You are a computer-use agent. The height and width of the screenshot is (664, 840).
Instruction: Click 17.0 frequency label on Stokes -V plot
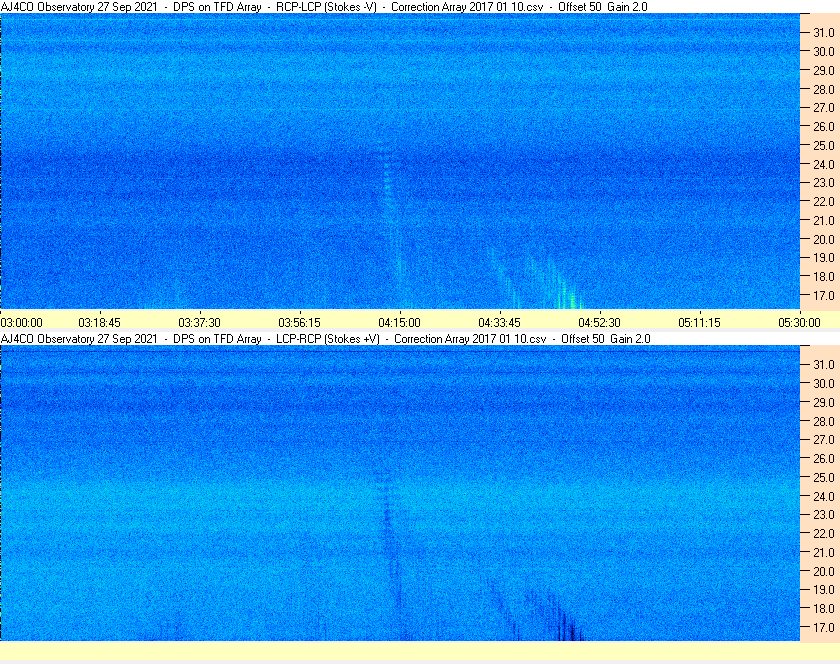tap(824, 295)
